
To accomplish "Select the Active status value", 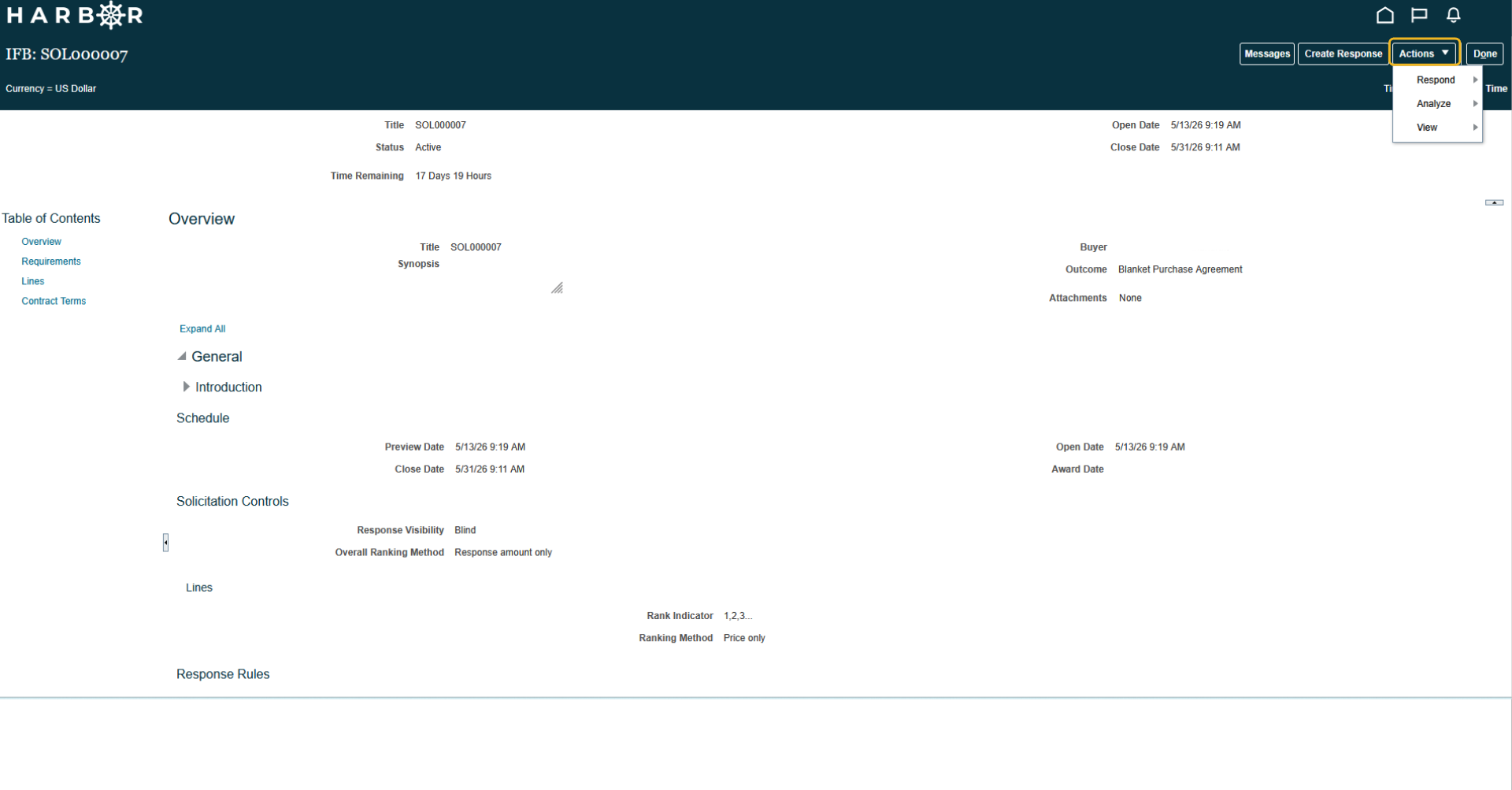I will (428, 147).
